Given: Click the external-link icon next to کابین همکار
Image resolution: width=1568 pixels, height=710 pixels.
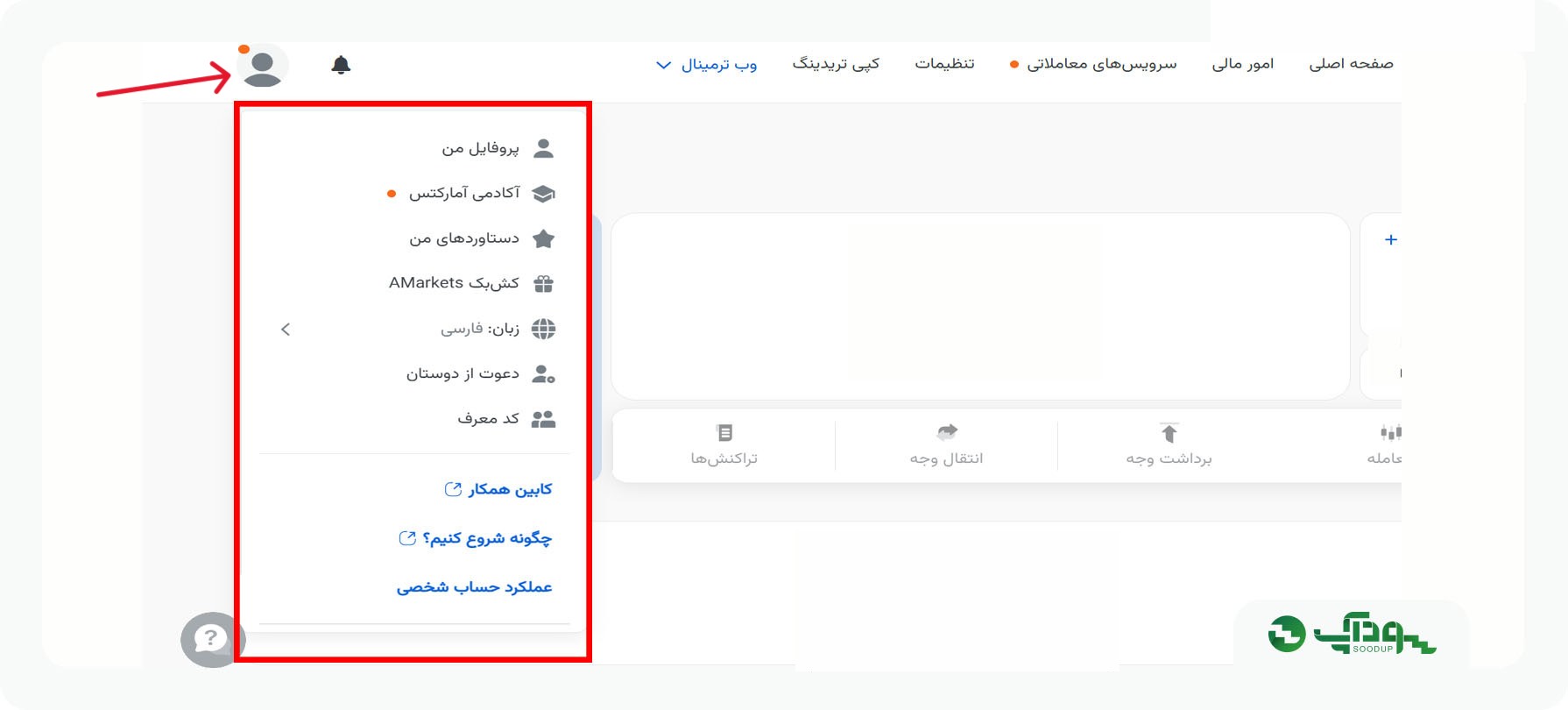Looking at the screenshot, I should (x=453, y=489).
